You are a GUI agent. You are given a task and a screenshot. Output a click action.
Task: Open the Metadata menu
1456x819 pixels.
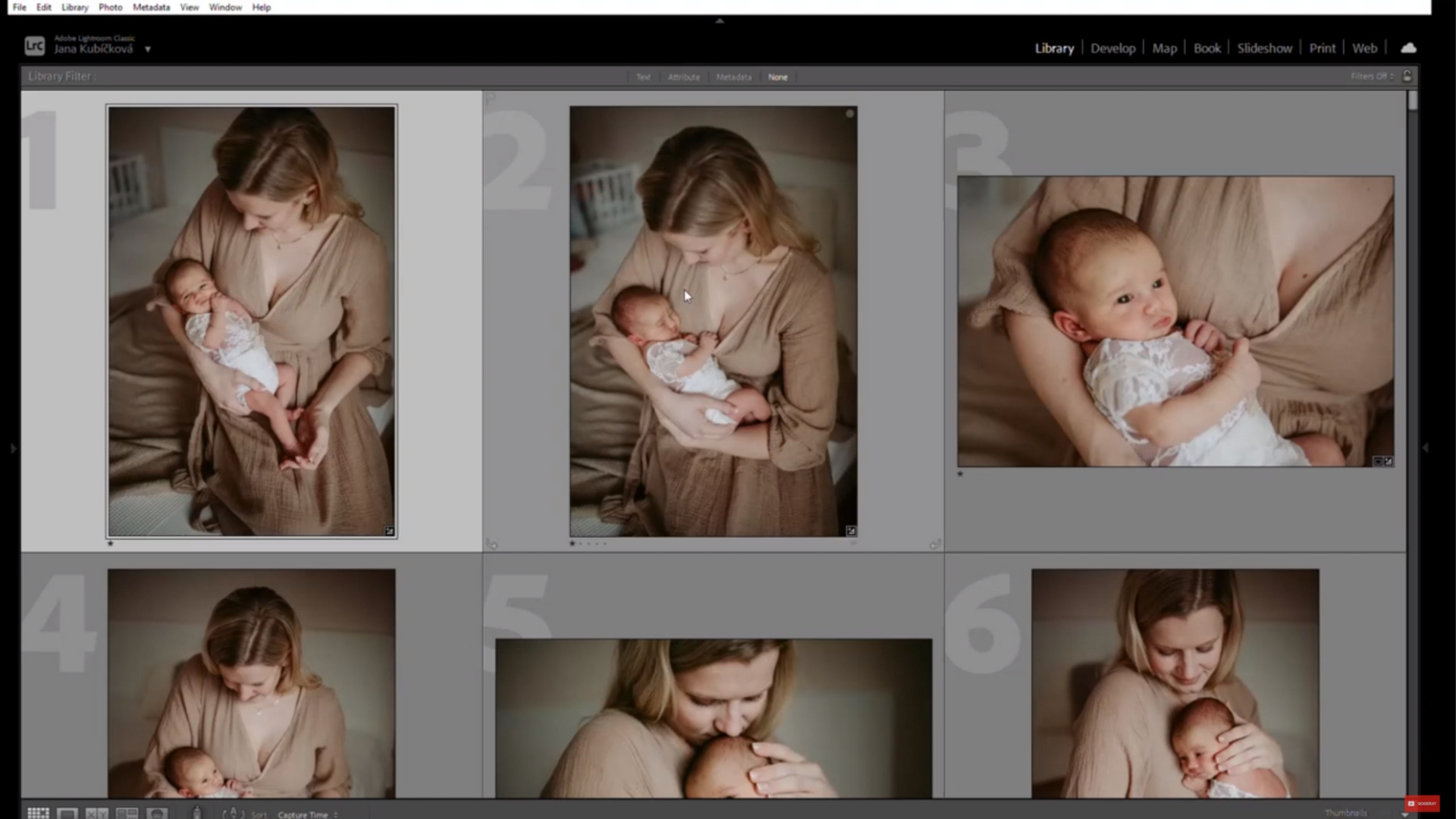[x=151, y=7]
